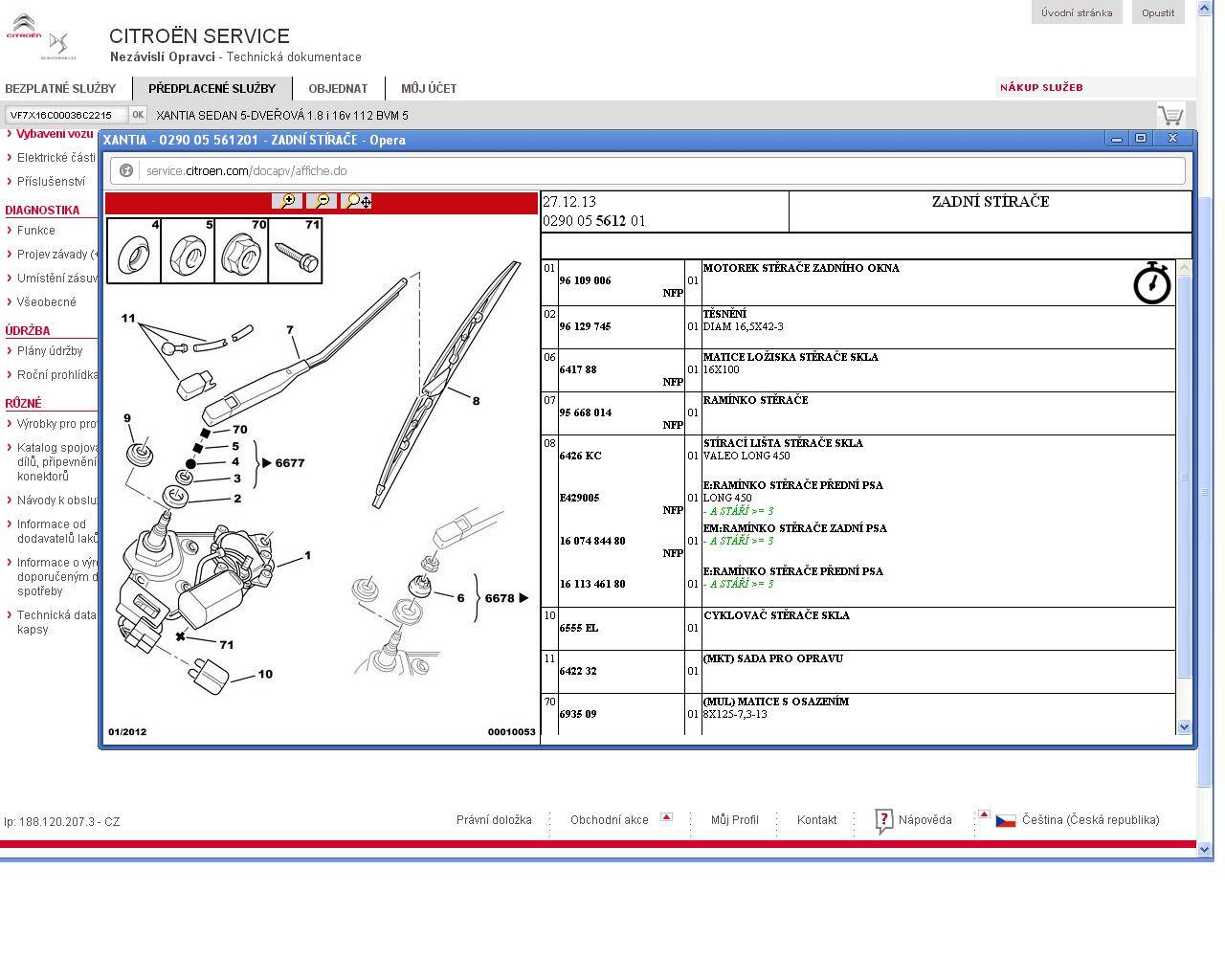Select the part 71 screw thumbnail
This screenshot has width=1225, height=980.
[x=295, y=251]
